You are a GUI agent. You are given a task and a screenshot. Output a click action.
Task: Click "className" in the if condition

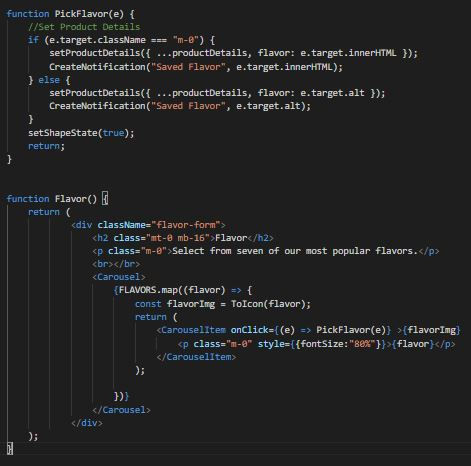click(x=122, y=40)
